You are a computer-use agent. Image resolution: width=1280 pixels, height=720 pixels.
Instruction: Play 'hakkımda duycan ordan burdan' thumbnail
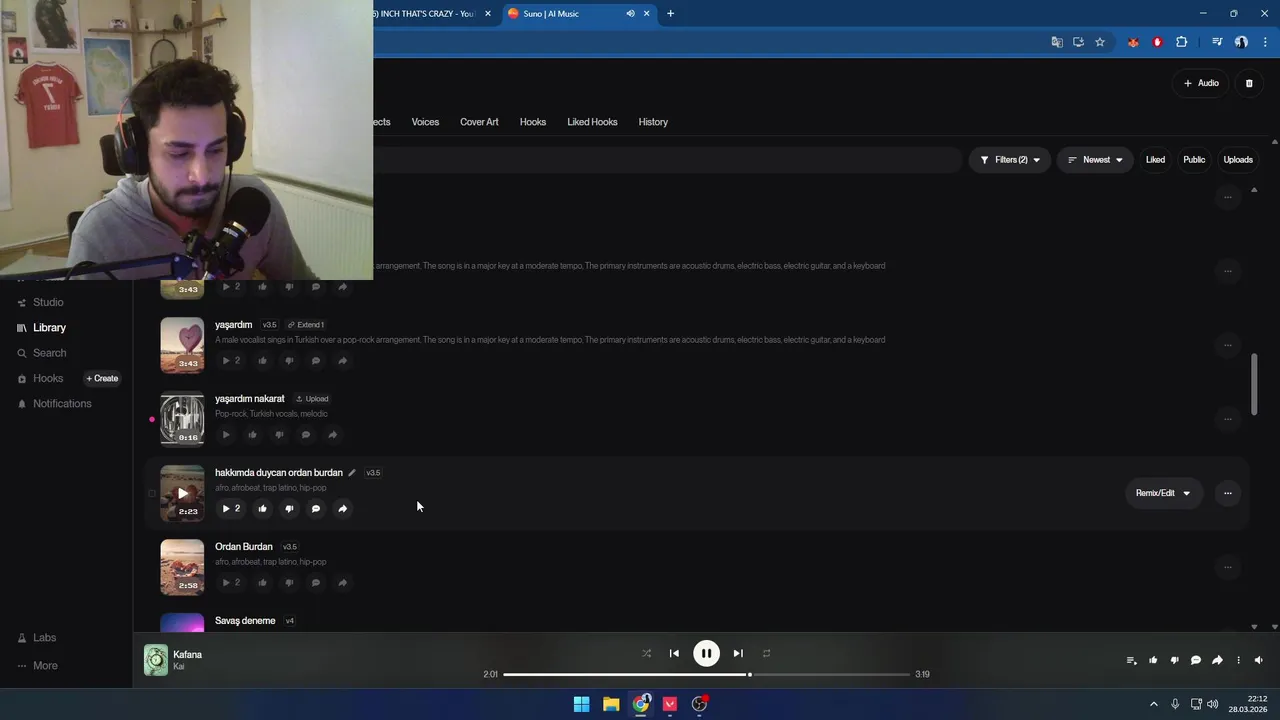click(182, 493)
